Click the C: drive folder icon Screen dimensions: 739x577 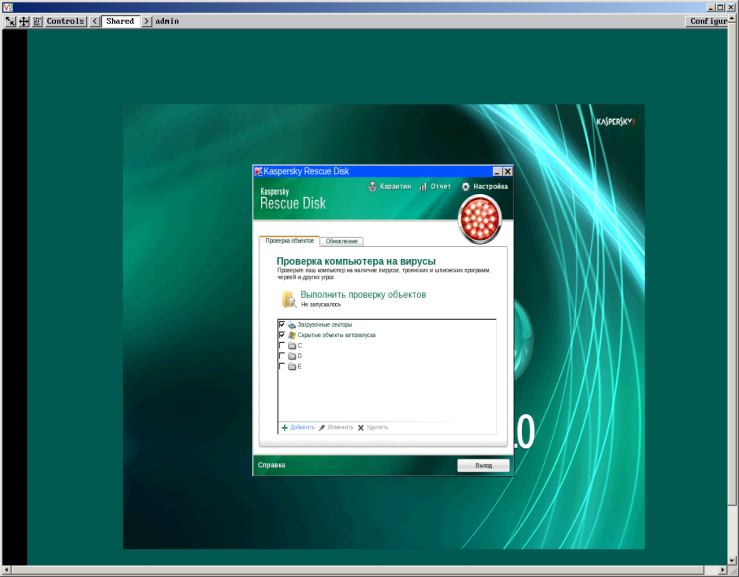tap(292, 346)
